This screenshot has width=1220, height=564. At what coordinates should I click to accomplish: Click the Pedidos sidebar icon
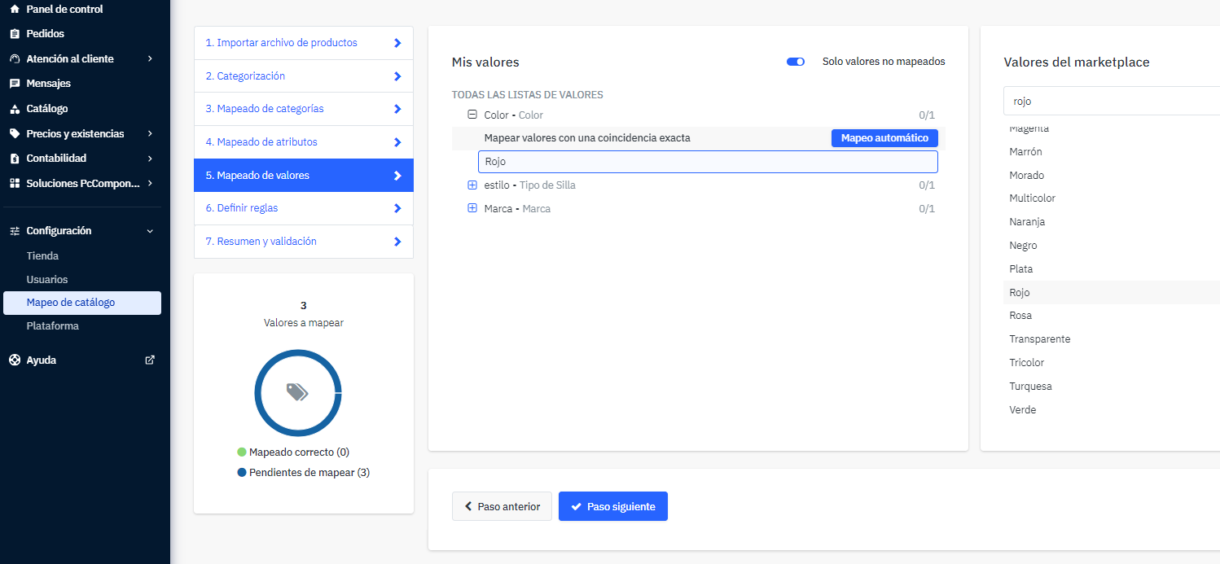pos(15,34)
